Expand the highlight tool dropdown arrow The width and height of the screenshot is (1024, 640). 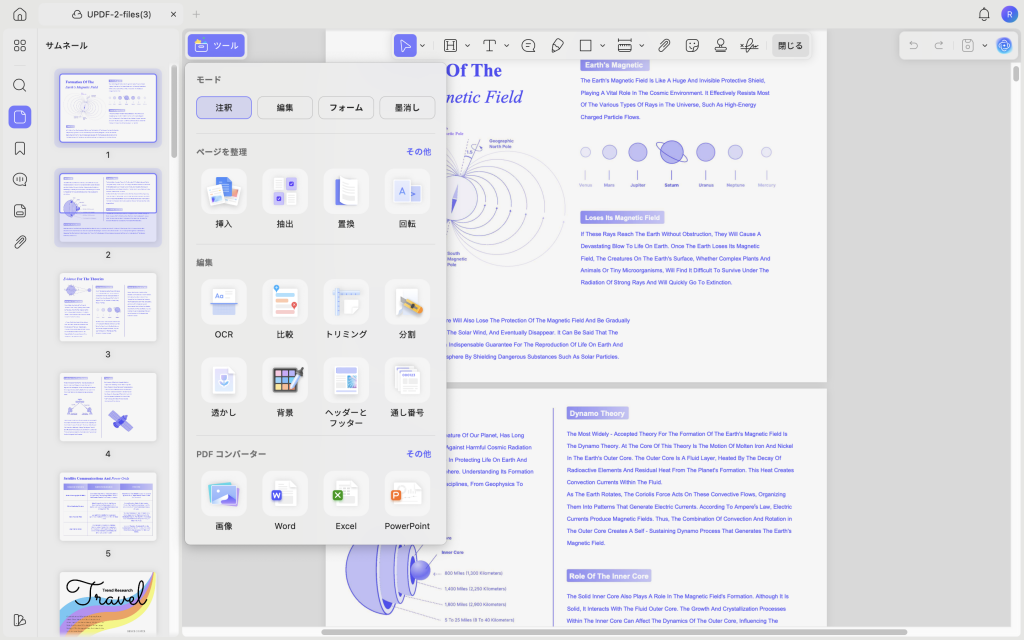468,46
